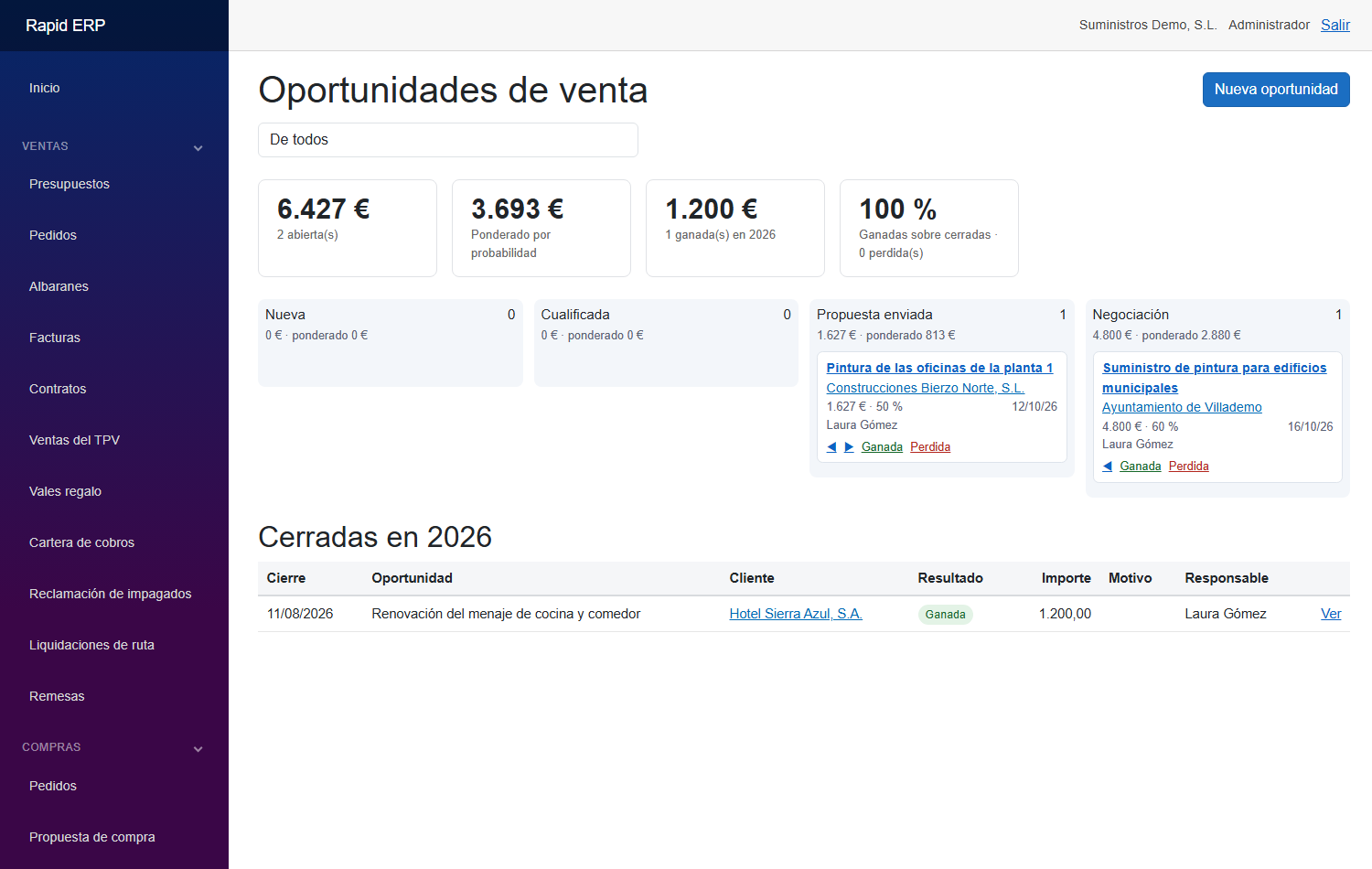Screen dimensions: 1372x869
Task: Click the '3.693 €' weighted probability figure
Action: pyautogui.click(x=517, y=209)
